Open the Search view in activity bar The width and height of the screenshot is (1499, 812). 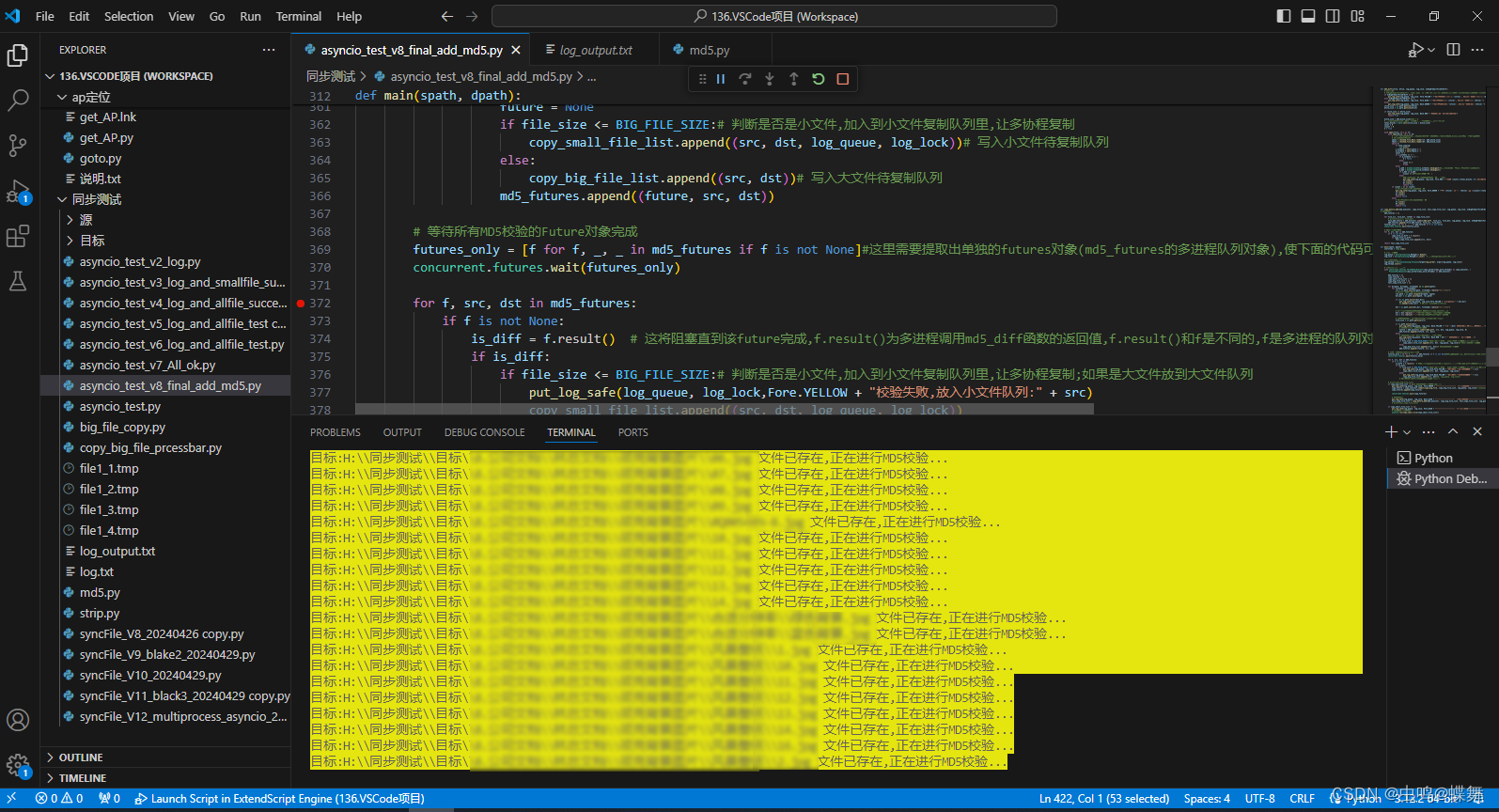[18, 101]
